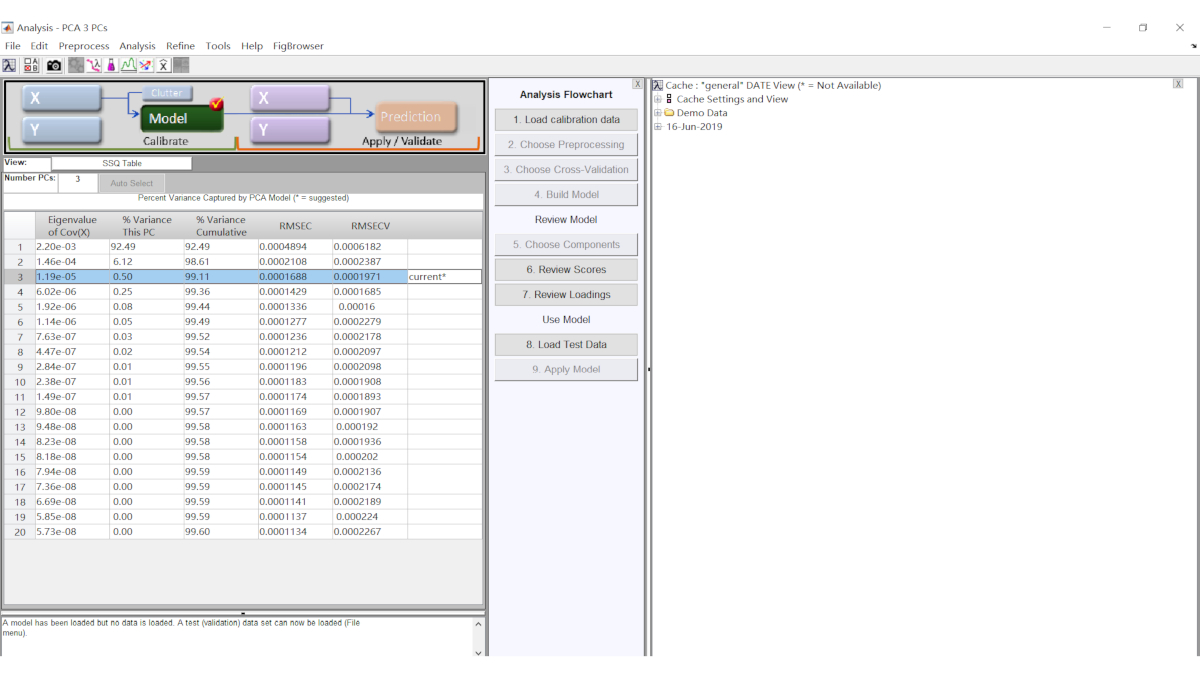Expand the Demo Data tree node
Screen dimensions: 1200x675
pos(657,113)
